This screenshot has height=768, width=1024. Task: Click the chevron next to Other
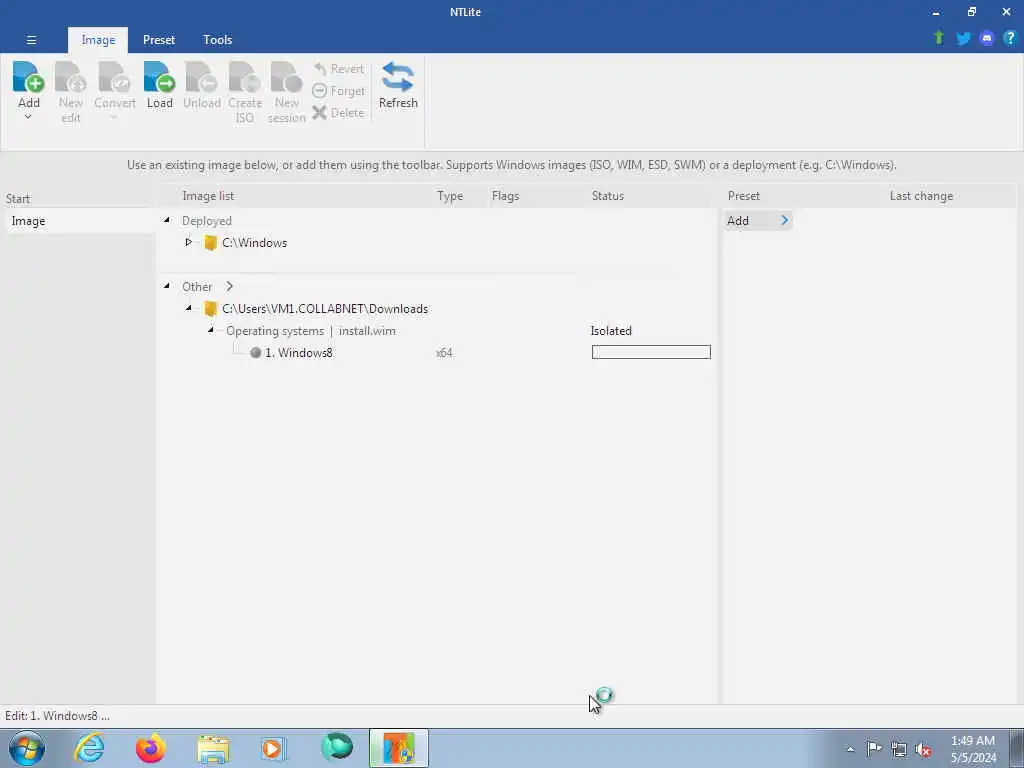coord(229,286)
